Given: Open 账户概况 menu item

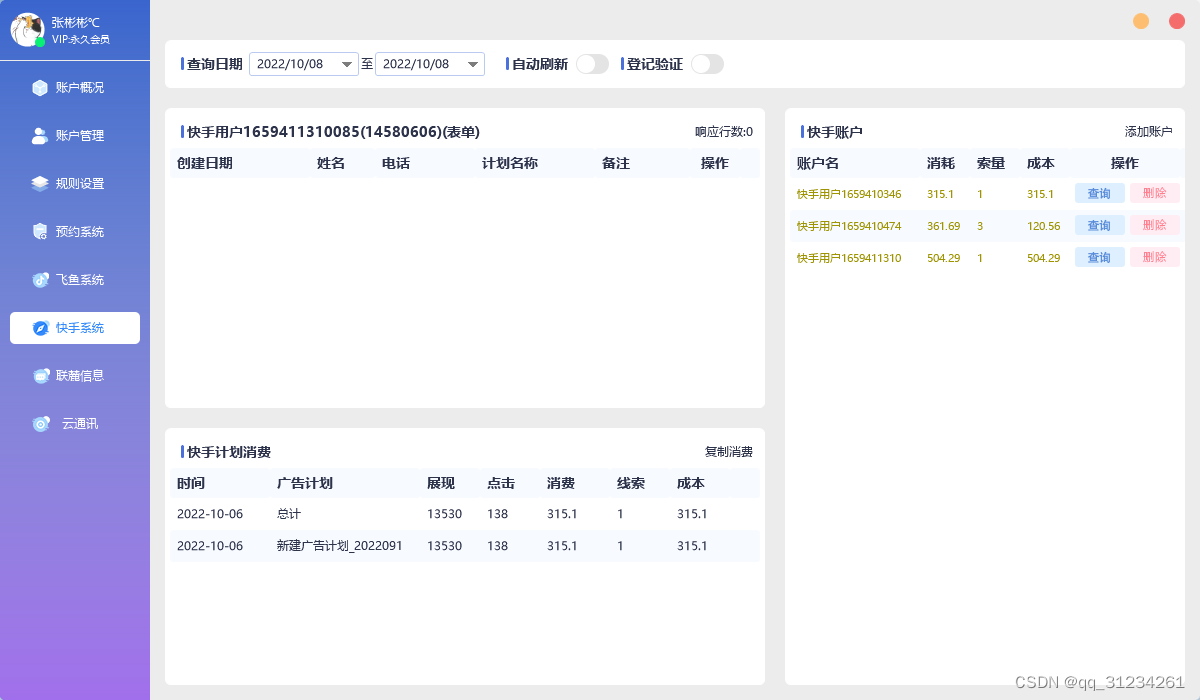Looking at the screenshot, I should [x=75, y=88].
